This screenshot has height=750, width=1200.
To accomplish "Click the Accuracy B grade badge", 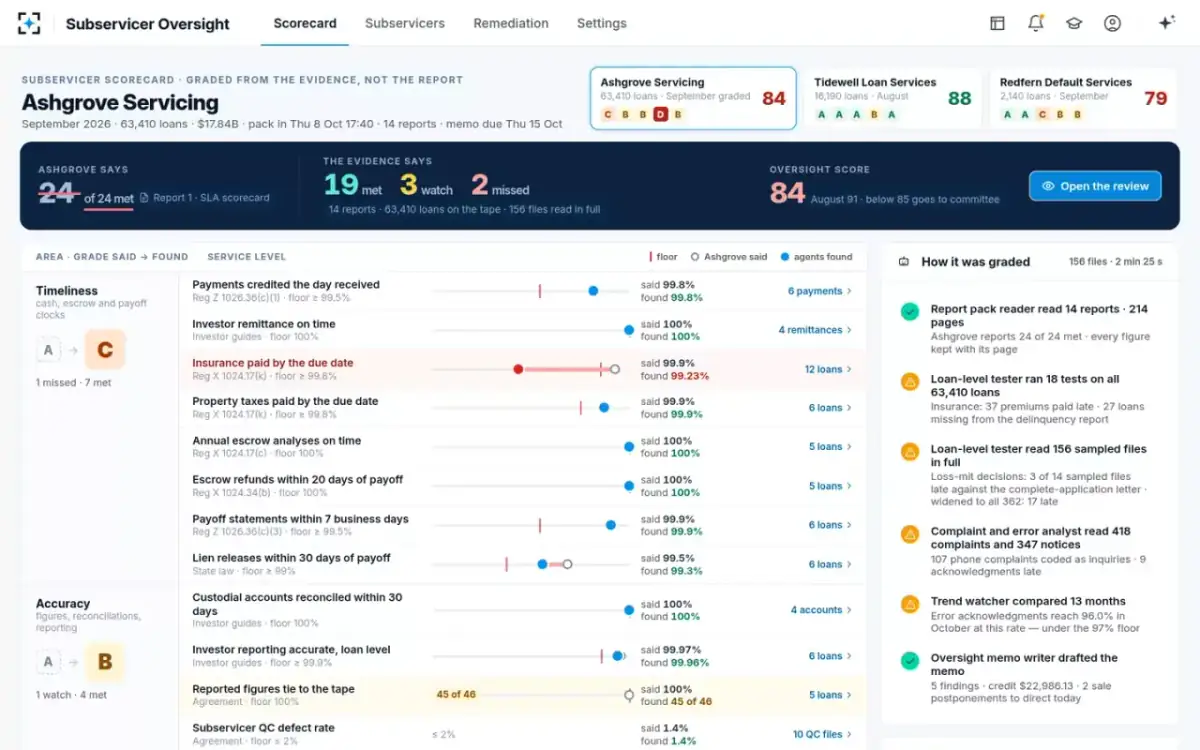I will [x=105, y=661].
